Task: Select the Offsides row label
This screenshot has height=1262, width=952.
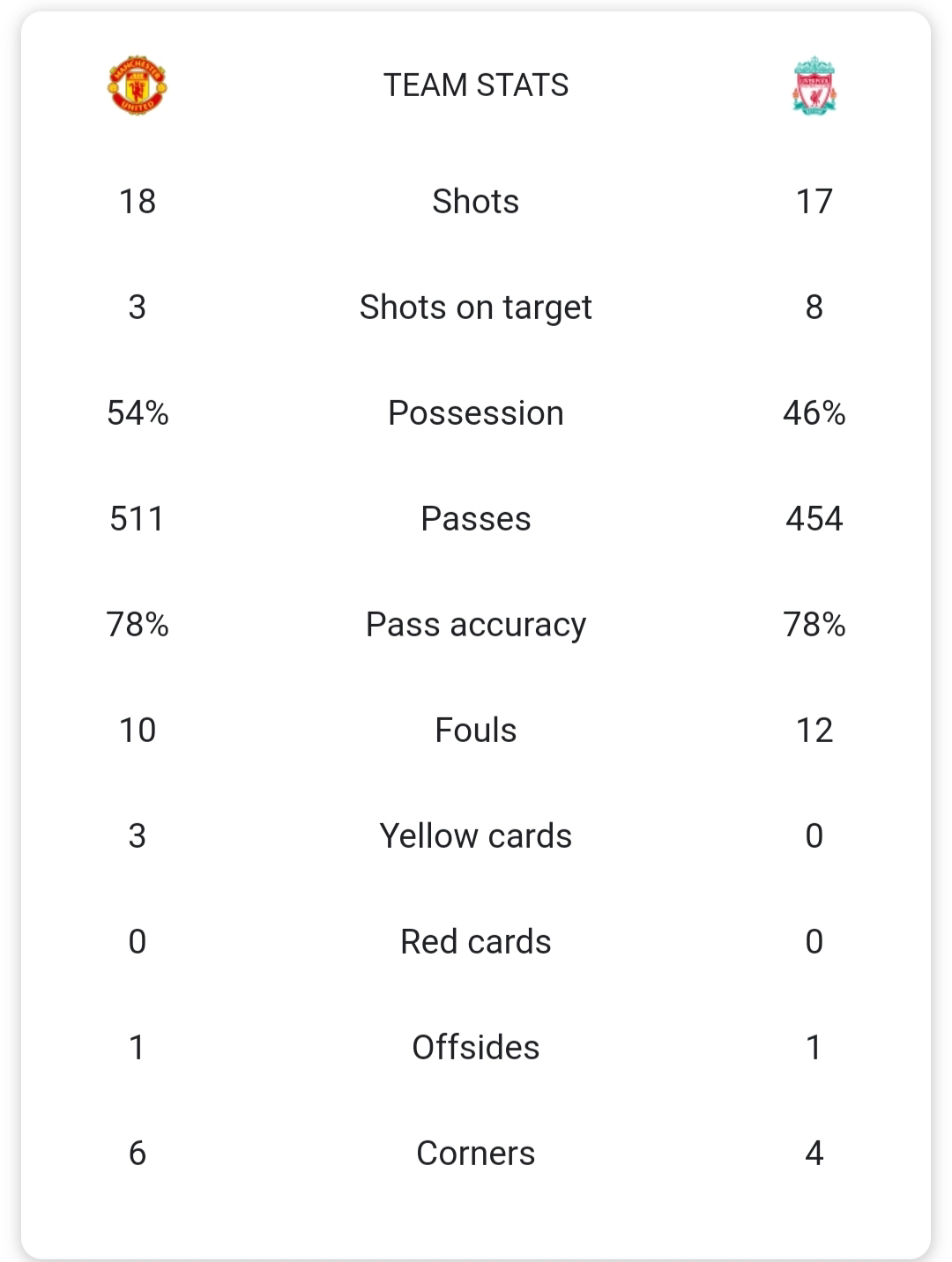Action: pyautogui.click(x=476, y=1047)
